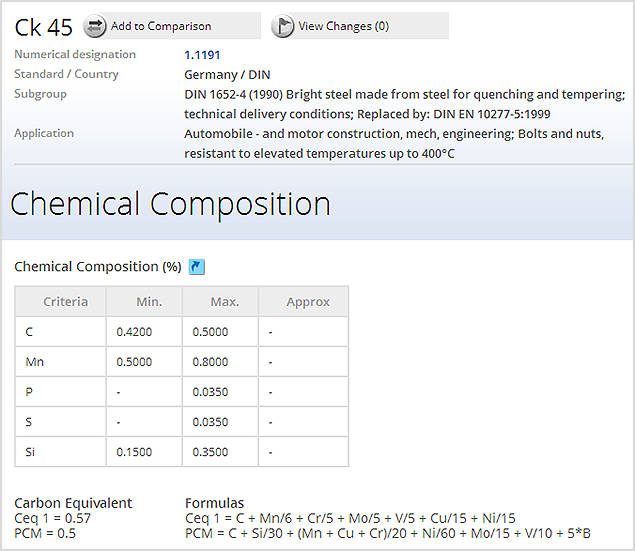Click the Standard / Country field label
Image resolution: width=635 pixels, height=551 pixels.
pos(66,74)
